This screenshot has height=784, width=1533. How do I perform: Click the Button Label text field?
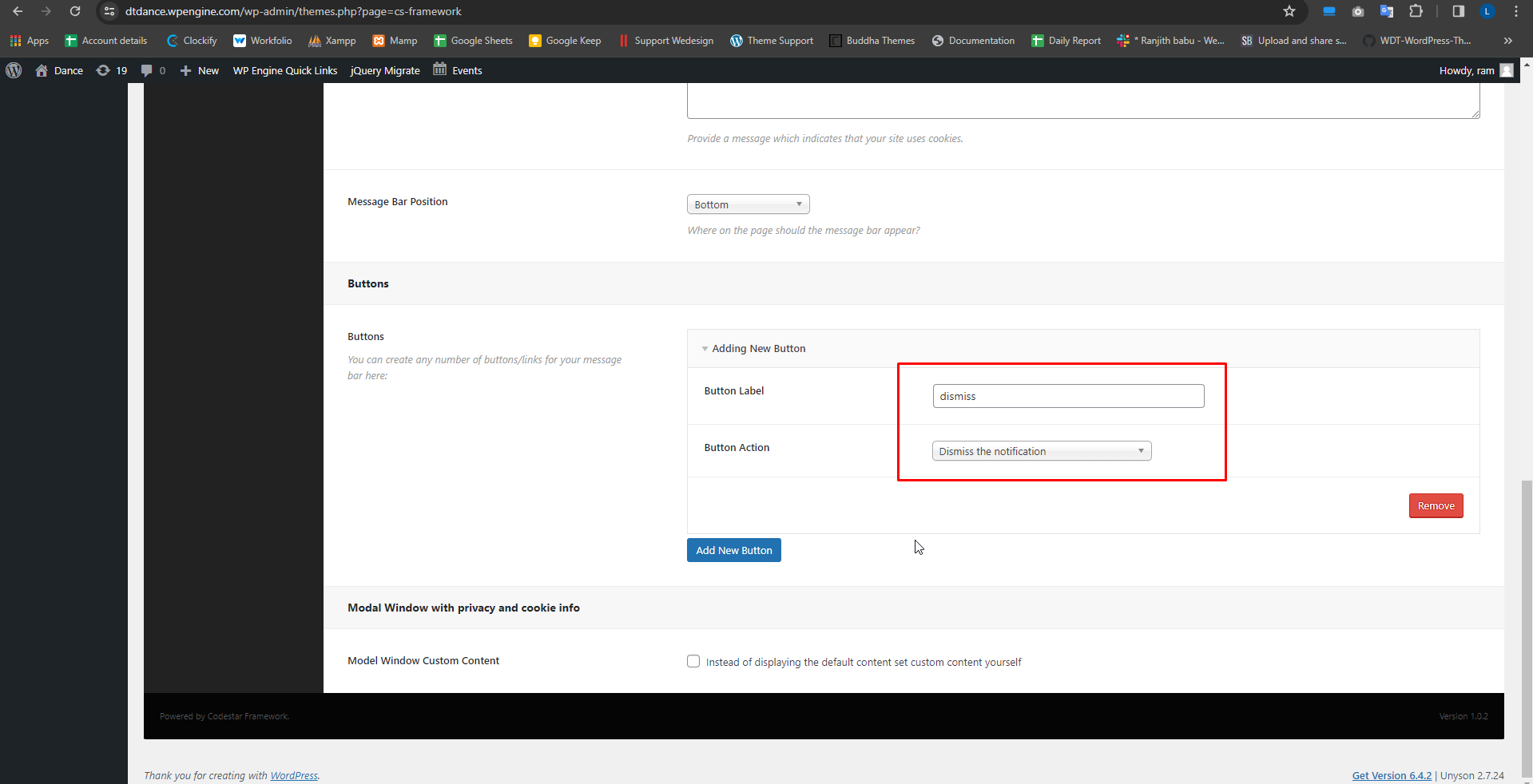coord(1068,396)
